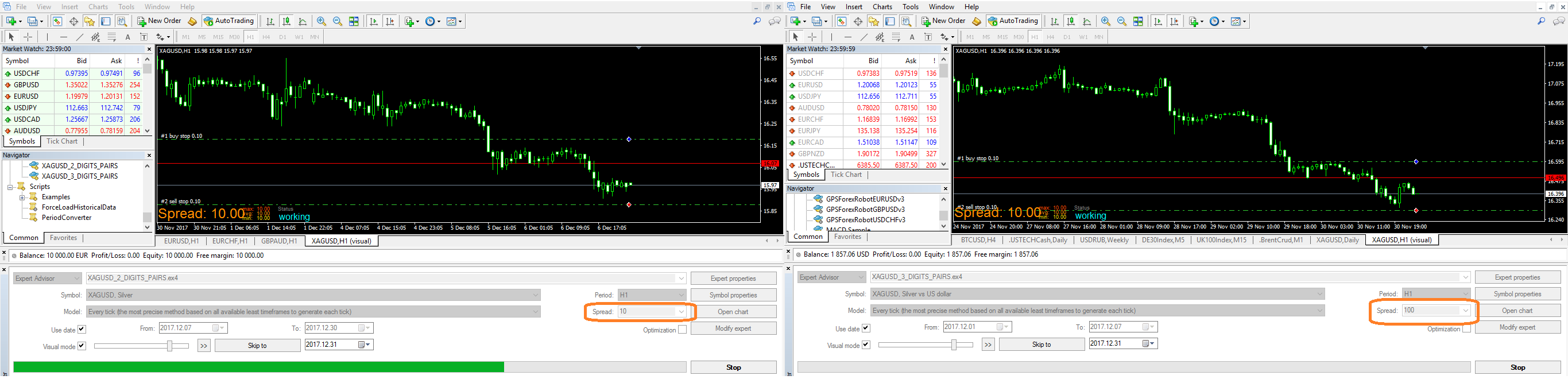Select Crosshair tool in right window drawing toolbar
Screen dimensions: 1568x383
pos(812,37)
